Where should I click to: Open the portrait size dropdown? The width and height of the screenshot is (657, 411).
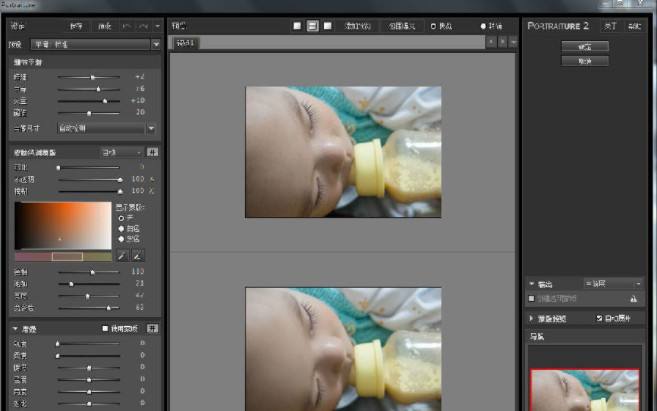tap(151, 128)
